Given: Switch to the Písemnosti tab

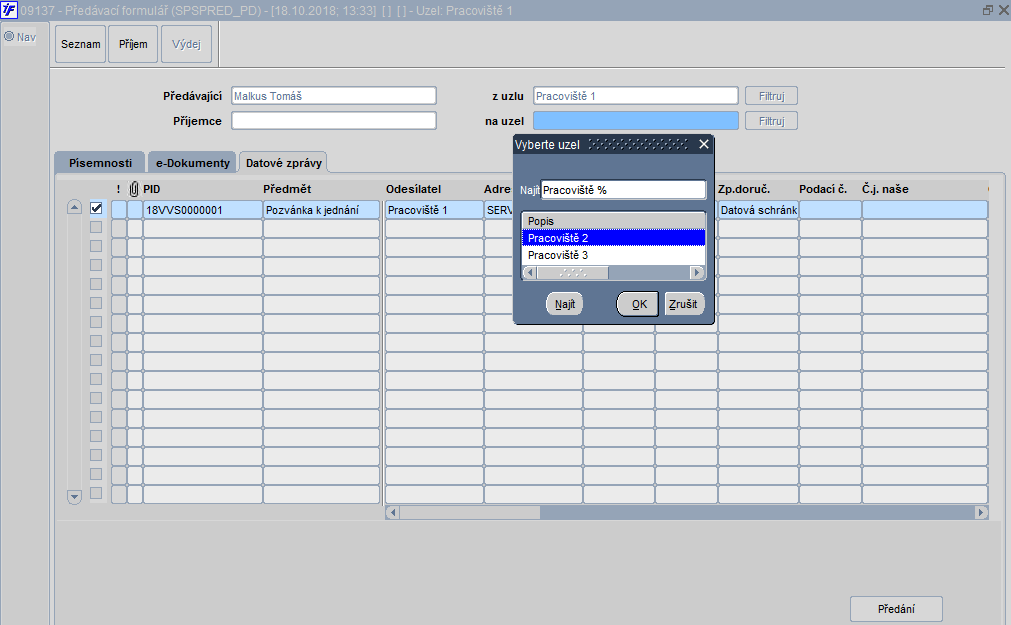Looking at the screenshot, I should pyautogui.click(x=100, y=163).
